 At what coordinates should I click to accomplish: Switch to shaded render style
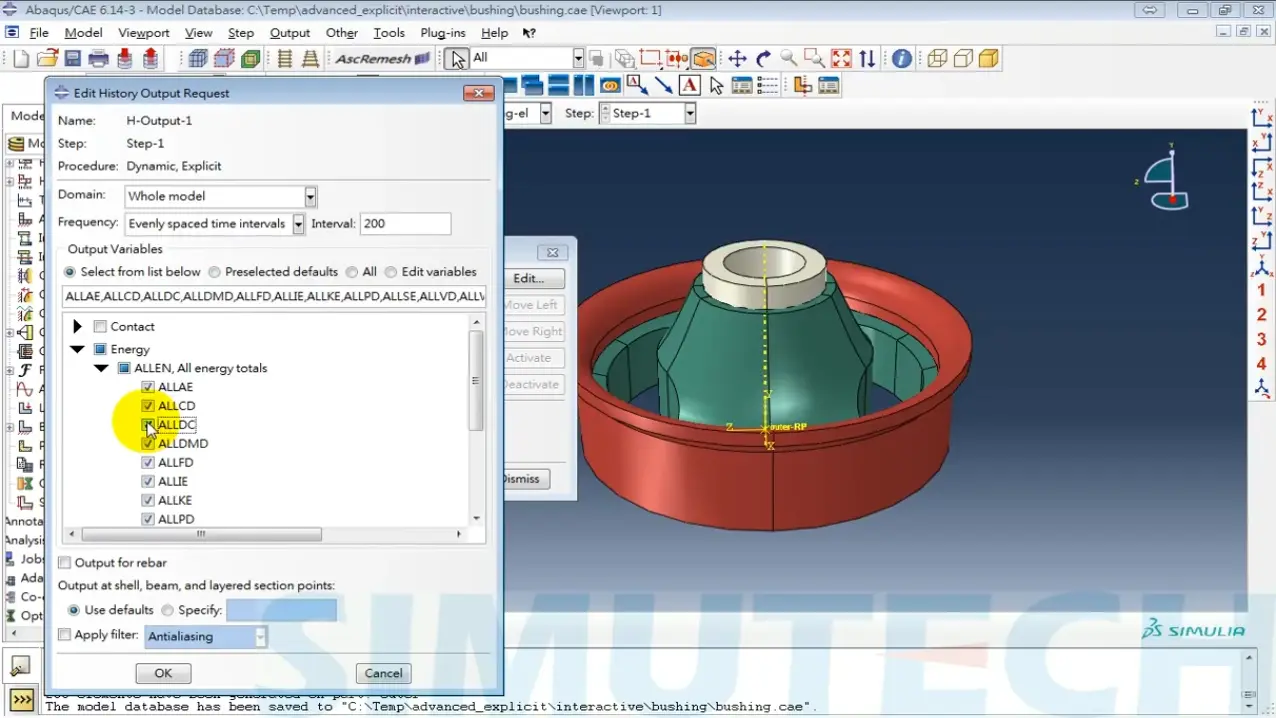click(x=989, y=59)
